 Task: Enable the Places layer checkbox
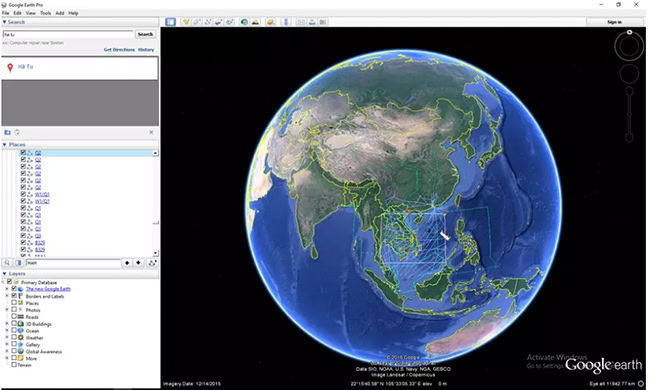click(14, 303)
